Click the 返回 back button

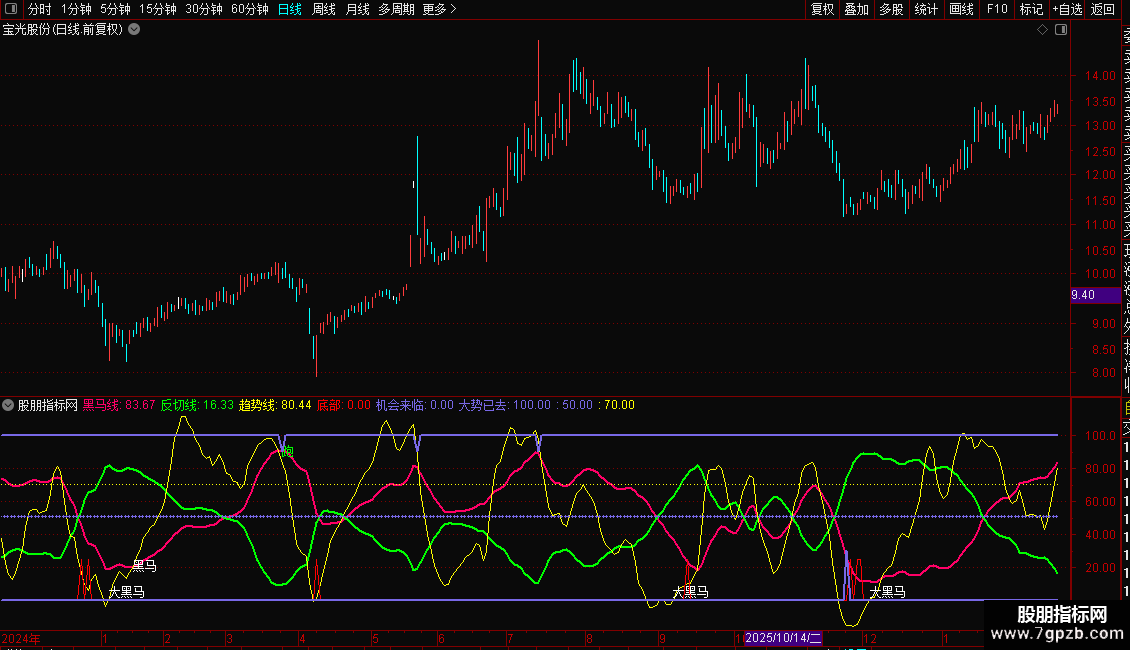(1103, 9)
